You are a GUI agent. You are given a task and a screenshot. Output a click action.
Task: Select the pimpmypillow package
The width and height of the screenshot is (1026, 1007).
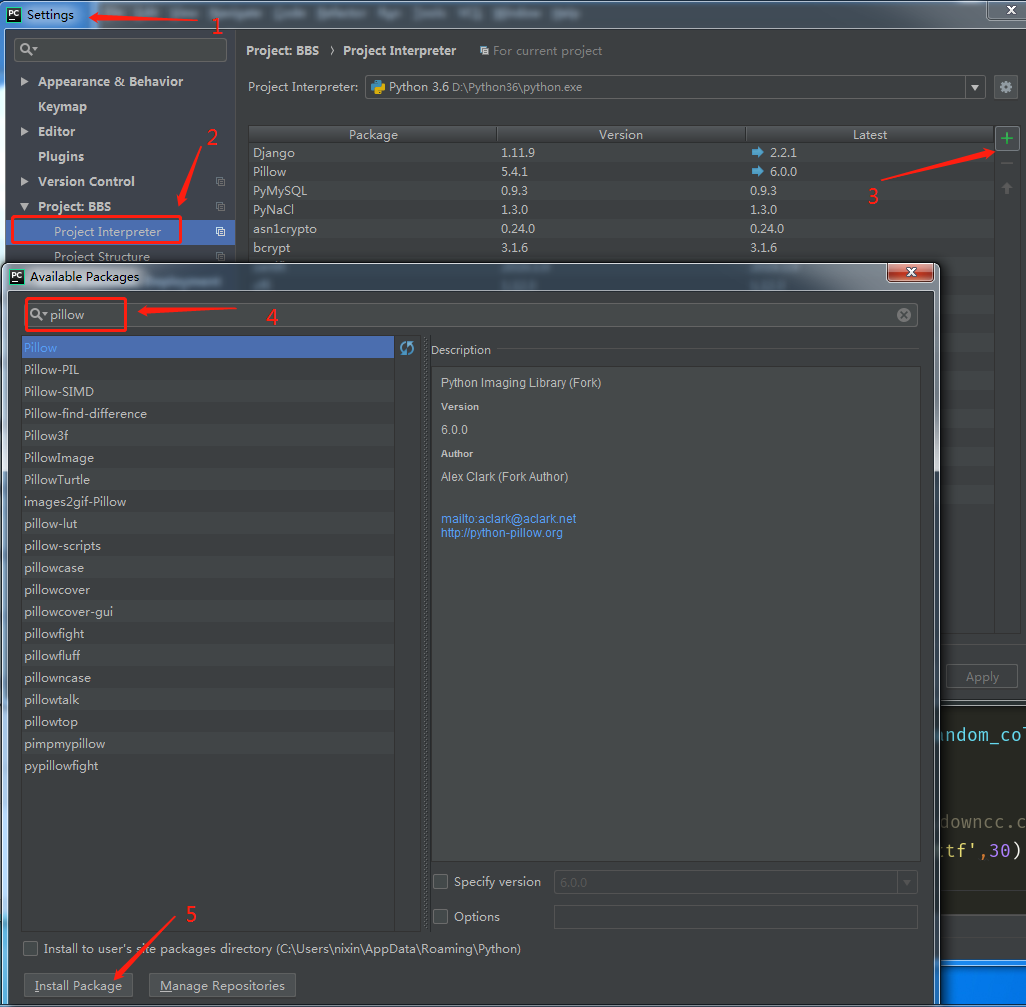pyautogui.click(x=208, y=744)
